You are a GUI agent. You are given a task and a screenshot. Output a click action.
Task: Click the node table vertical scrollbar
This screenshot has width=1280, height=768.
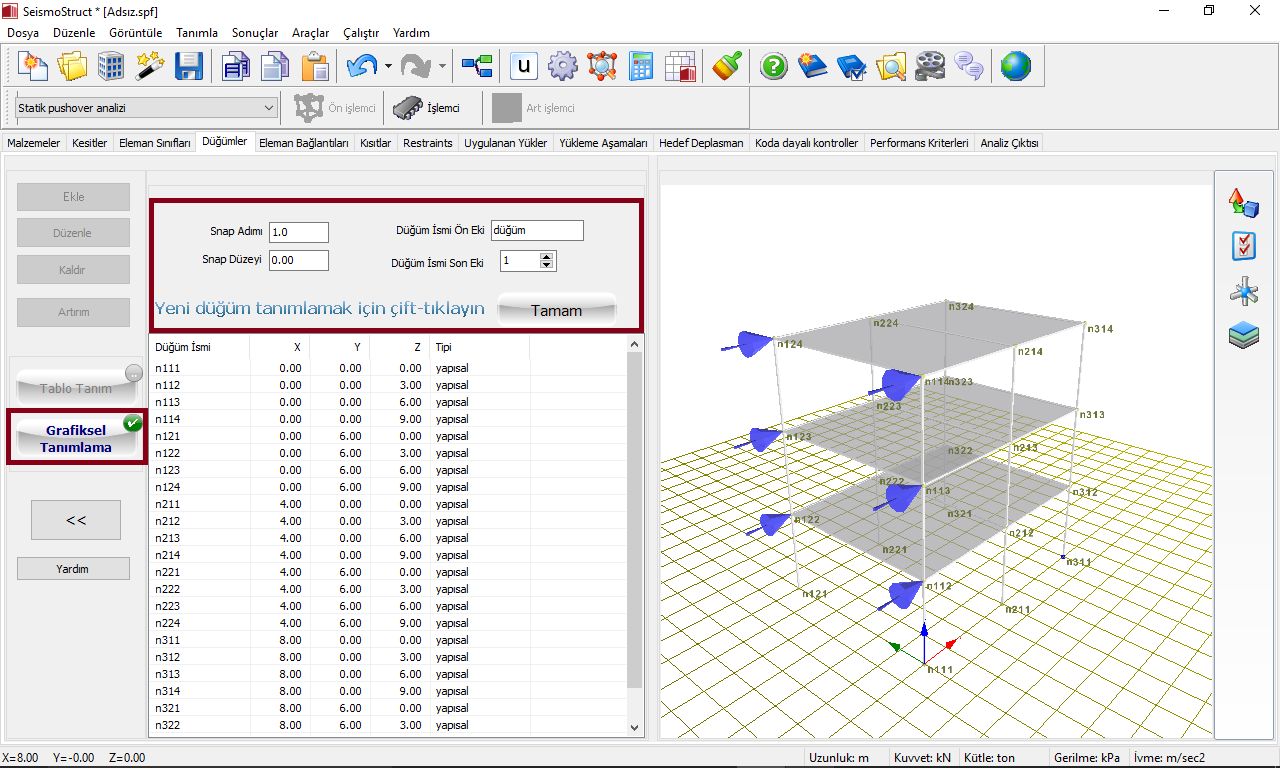pyautogui.click(x=634, y=520)
